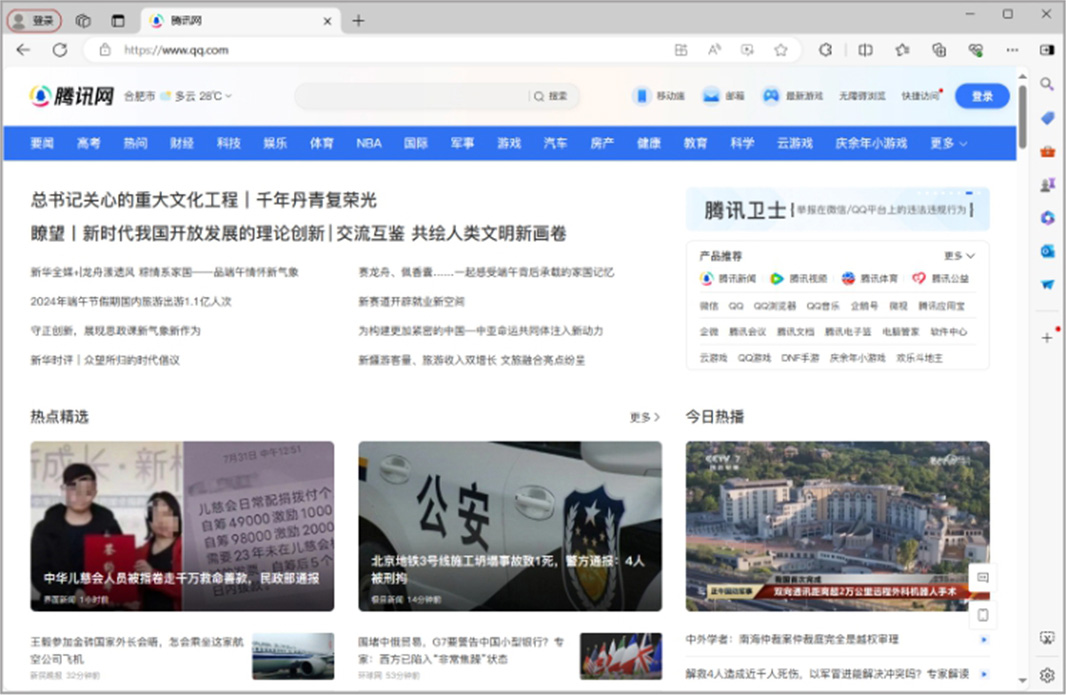Click the add-to-sidebar plus icon

[x=1047, y=338]
